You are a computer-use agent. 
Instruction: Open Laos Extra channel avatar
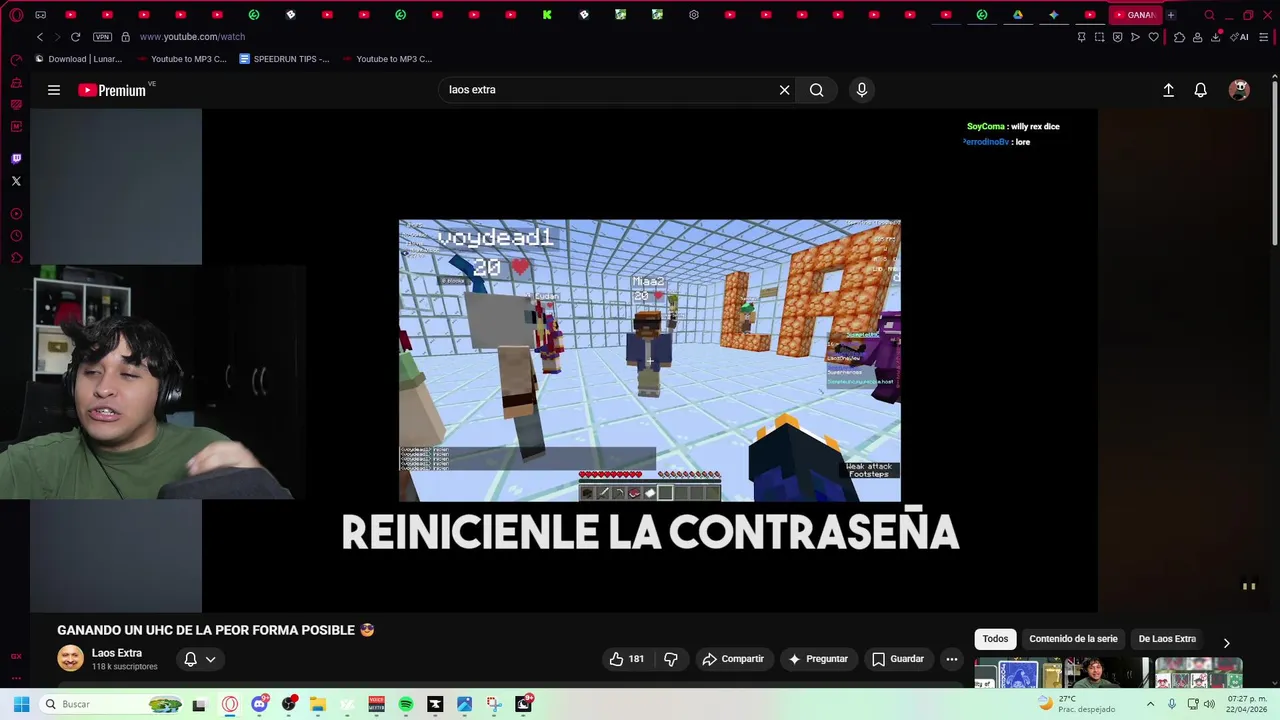(70, 659)
